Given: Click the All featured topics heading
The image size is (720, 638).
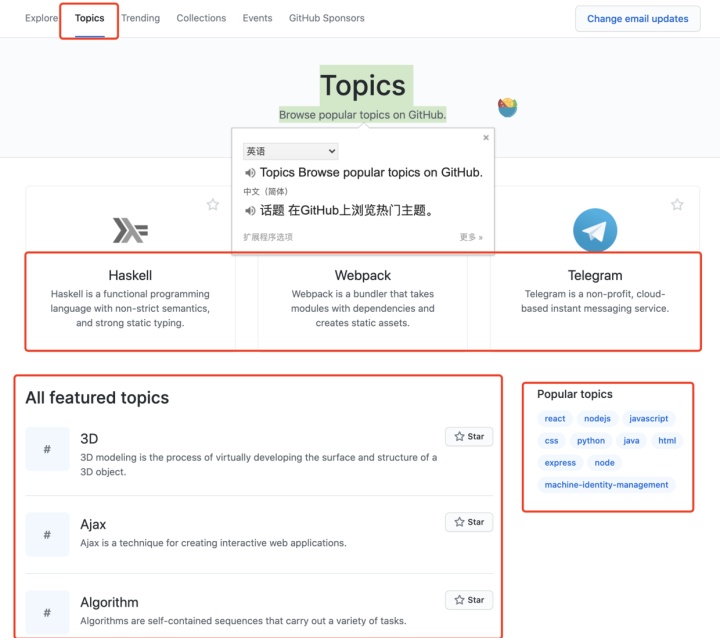Looking at the screenshot, I should tap(97, 398).
